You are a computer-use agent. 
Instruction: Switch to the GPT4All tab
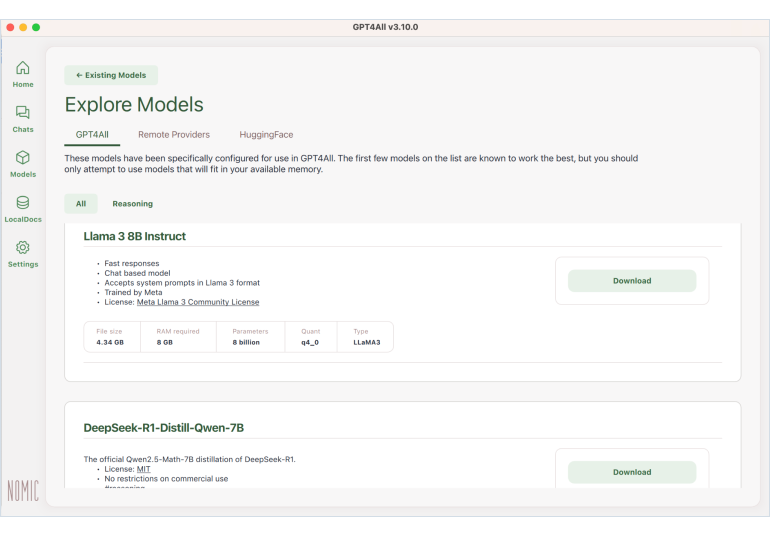coord(92,135)
